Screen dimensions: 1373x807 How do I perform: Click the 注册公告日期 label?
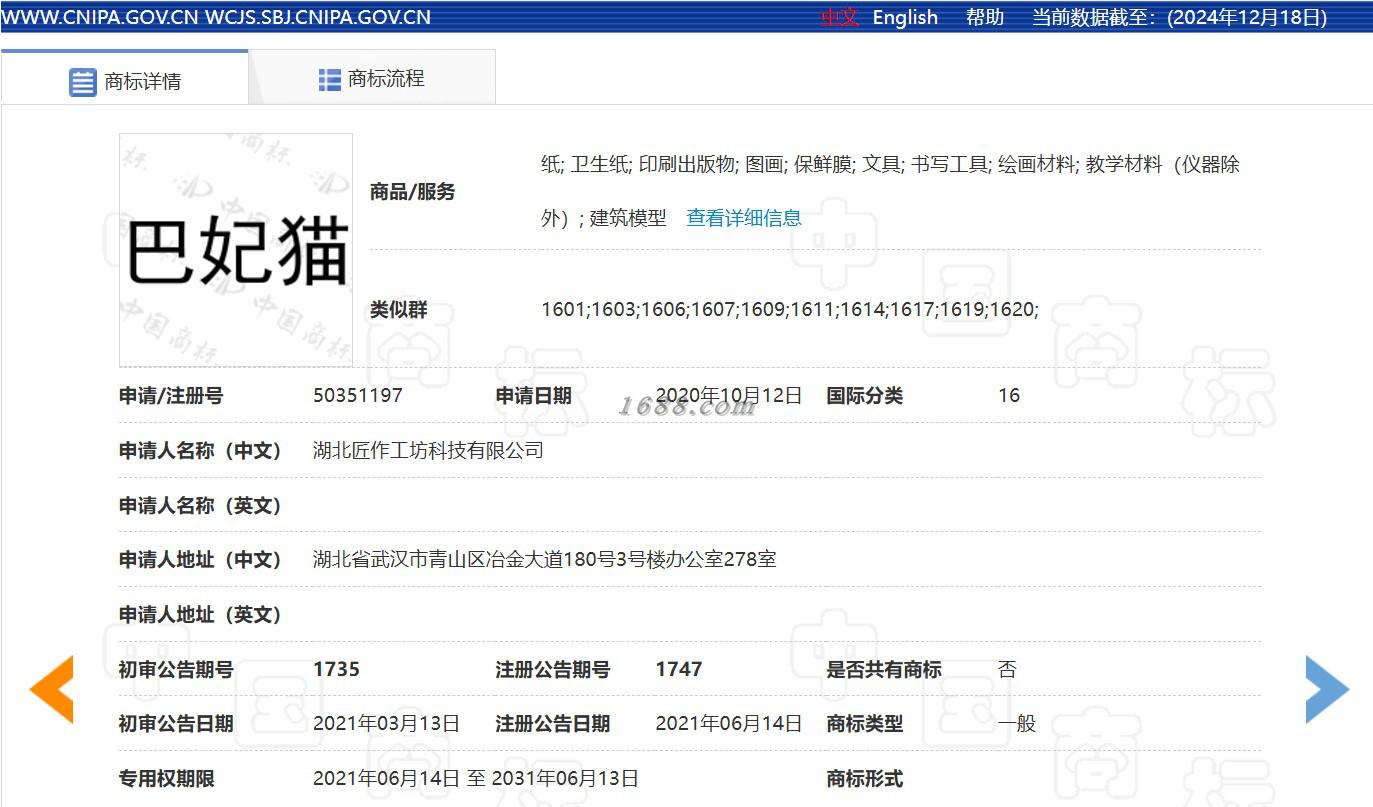pyautogui.click(x=553, y=723)
